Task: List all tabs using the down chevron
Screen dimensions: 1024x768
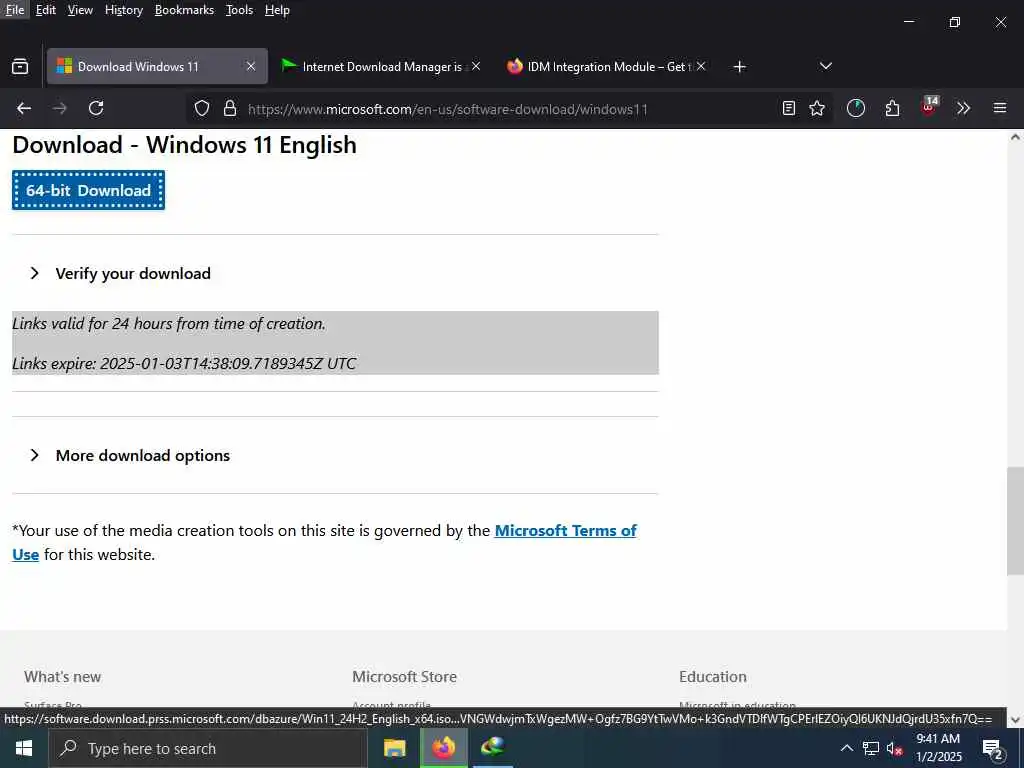Action: pyautogui.click(x=825, y=66)
